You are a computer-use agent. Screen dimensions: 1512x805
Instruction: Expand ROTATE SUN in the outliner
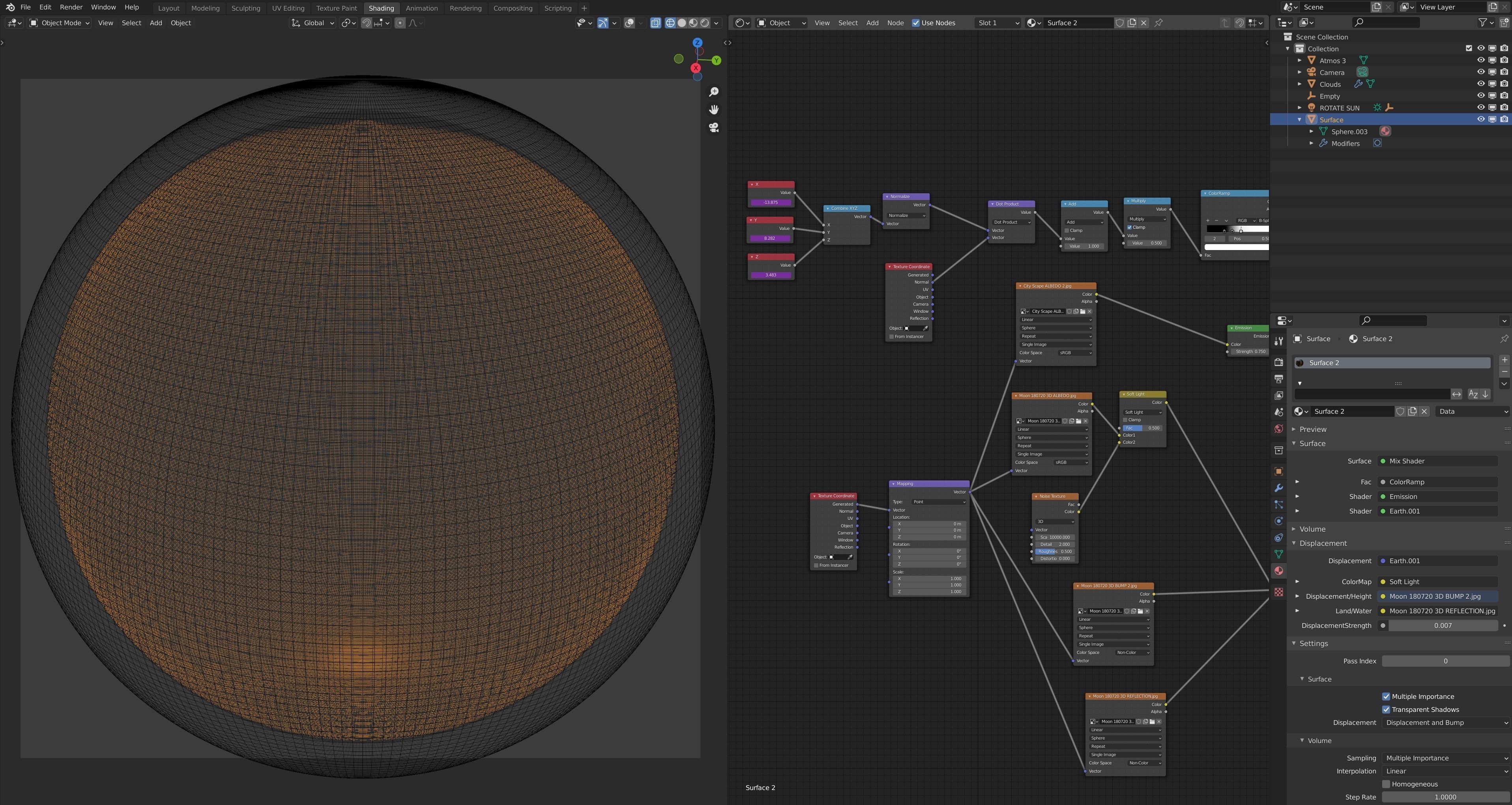[x=1299, y=108]
